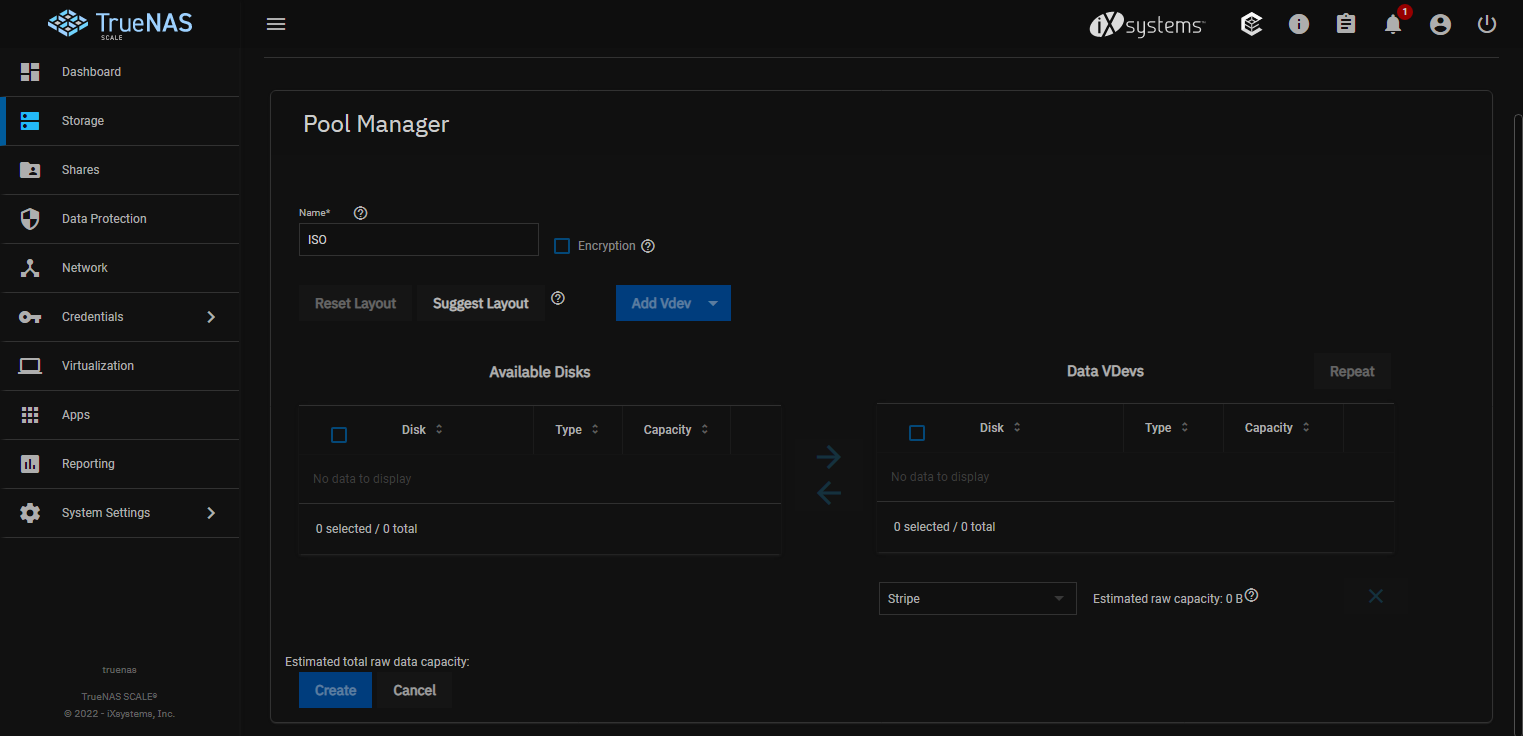This screenshot has height=736, width=1523.
Task: Open the alerts bell notification icon
Action: (1393, 24)
